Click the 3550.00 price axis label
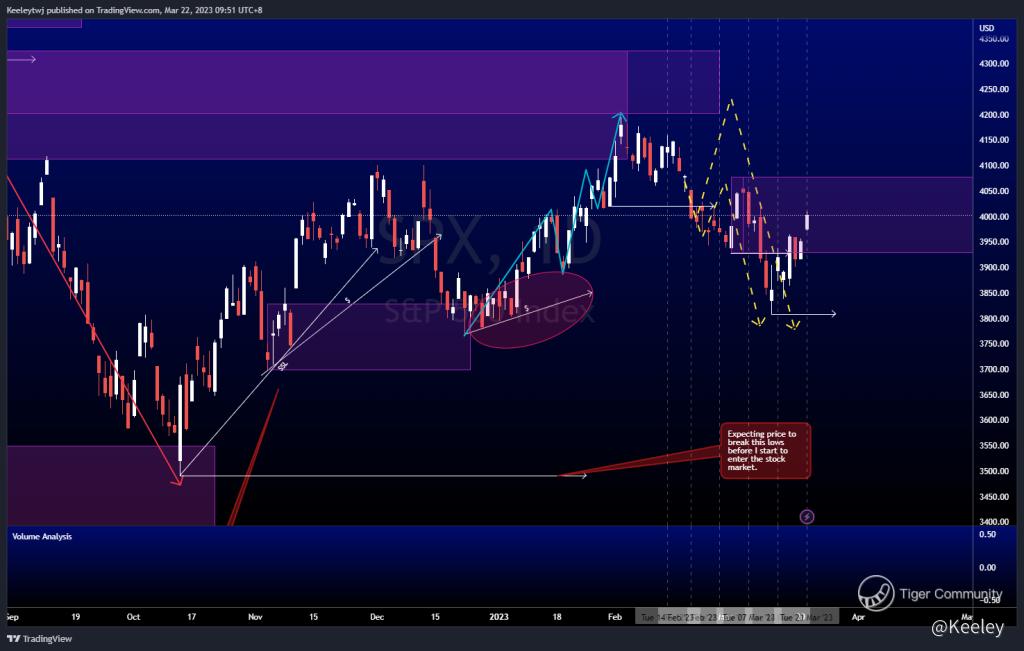1024x651 pixels. (x=993, y=446)
